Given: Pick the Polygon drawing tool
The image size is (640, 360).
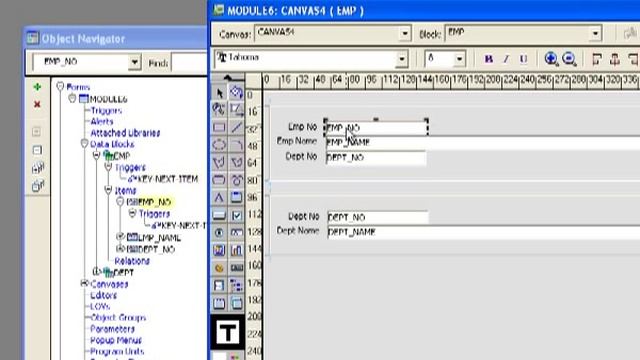Looking at the screenshot, I should pyautogui.click(x=219, y=162).
